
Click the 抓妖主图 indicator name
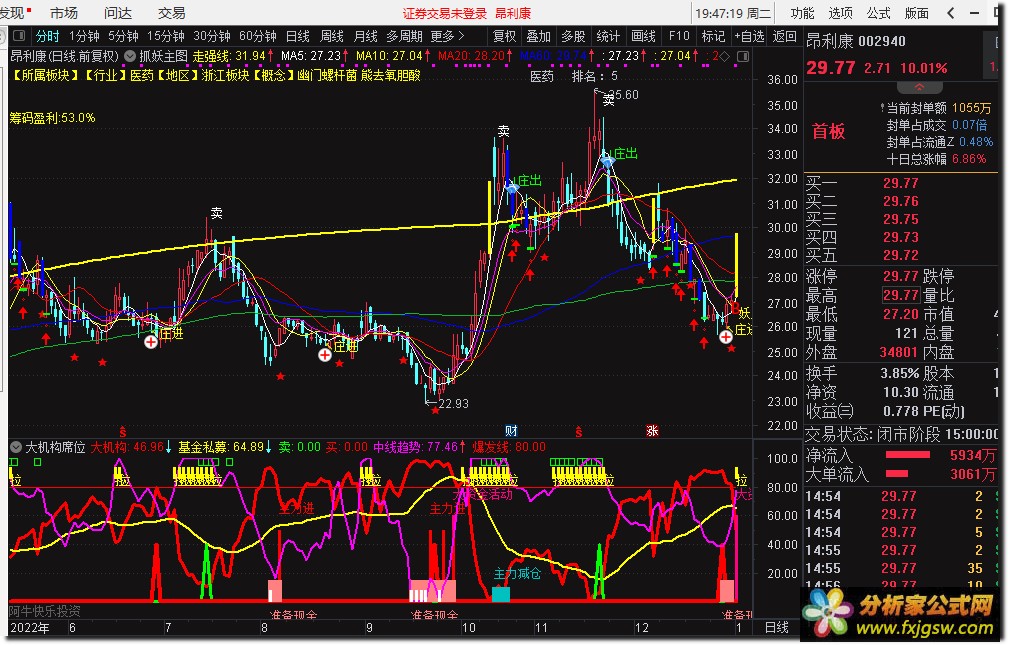[164, 56]
